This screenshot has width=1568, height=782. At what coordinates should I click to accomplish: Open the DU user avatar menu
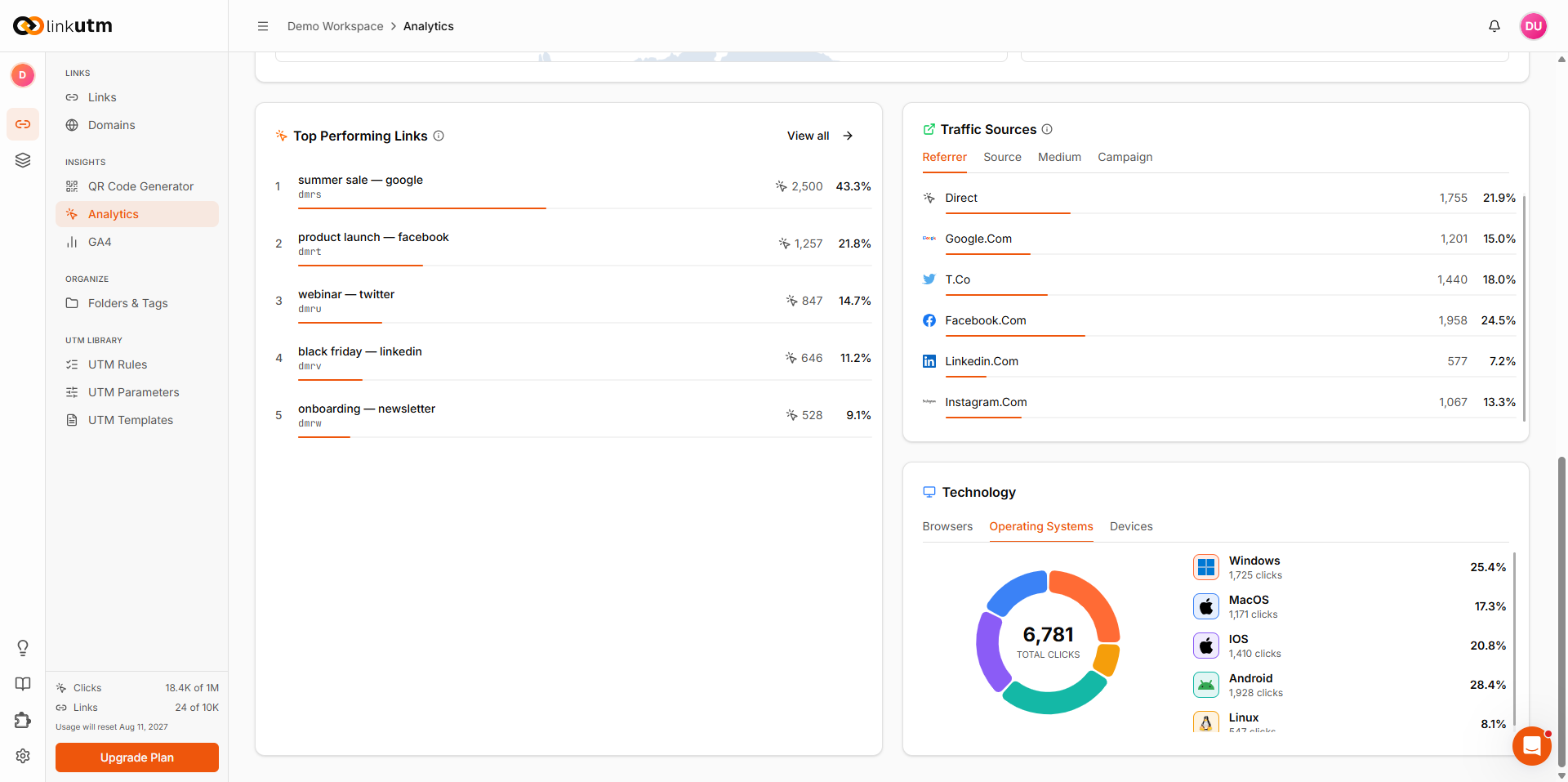coord(1534,26)
